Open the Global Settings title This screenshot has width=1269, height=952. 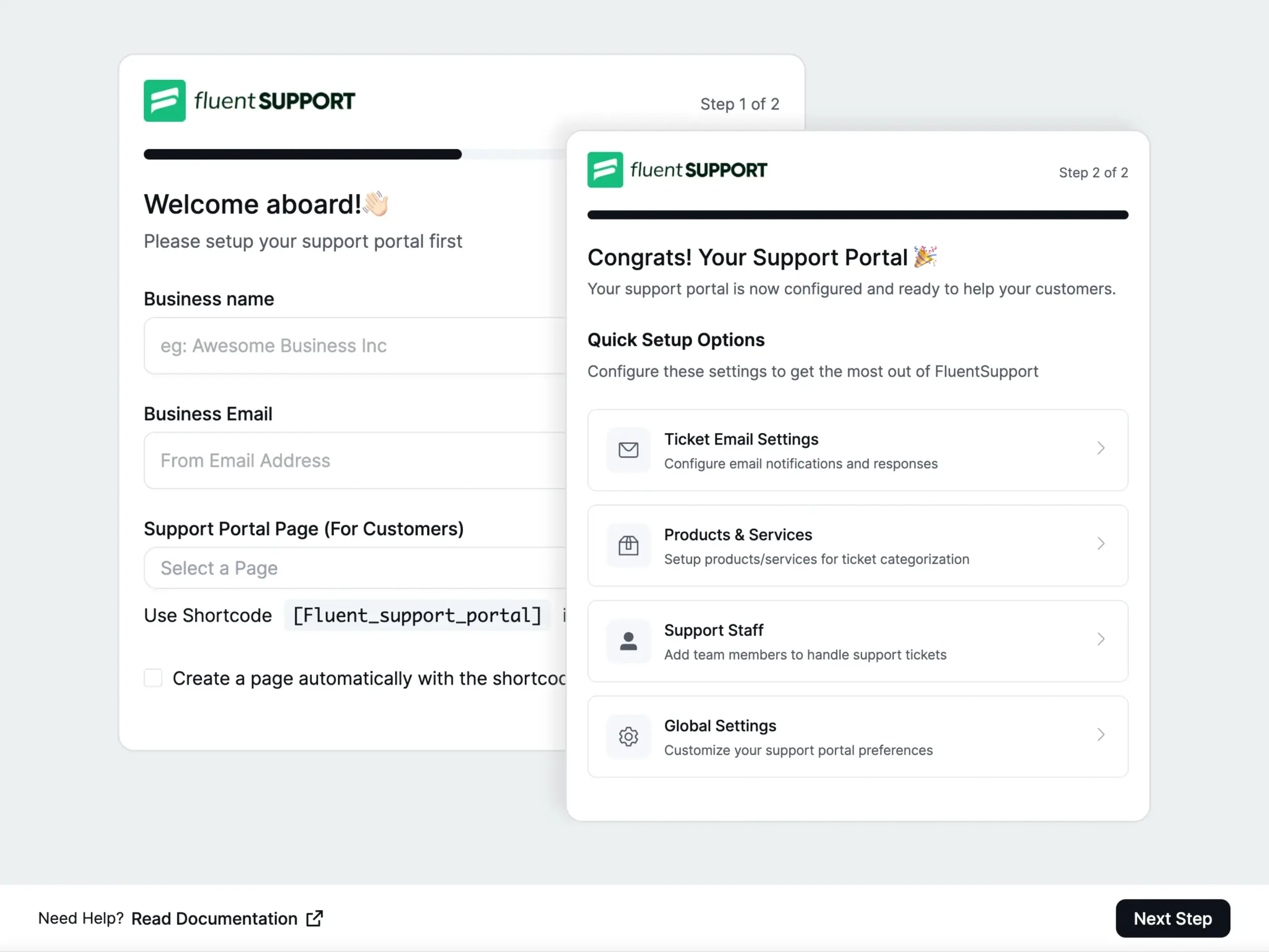(x=720, y=726)
